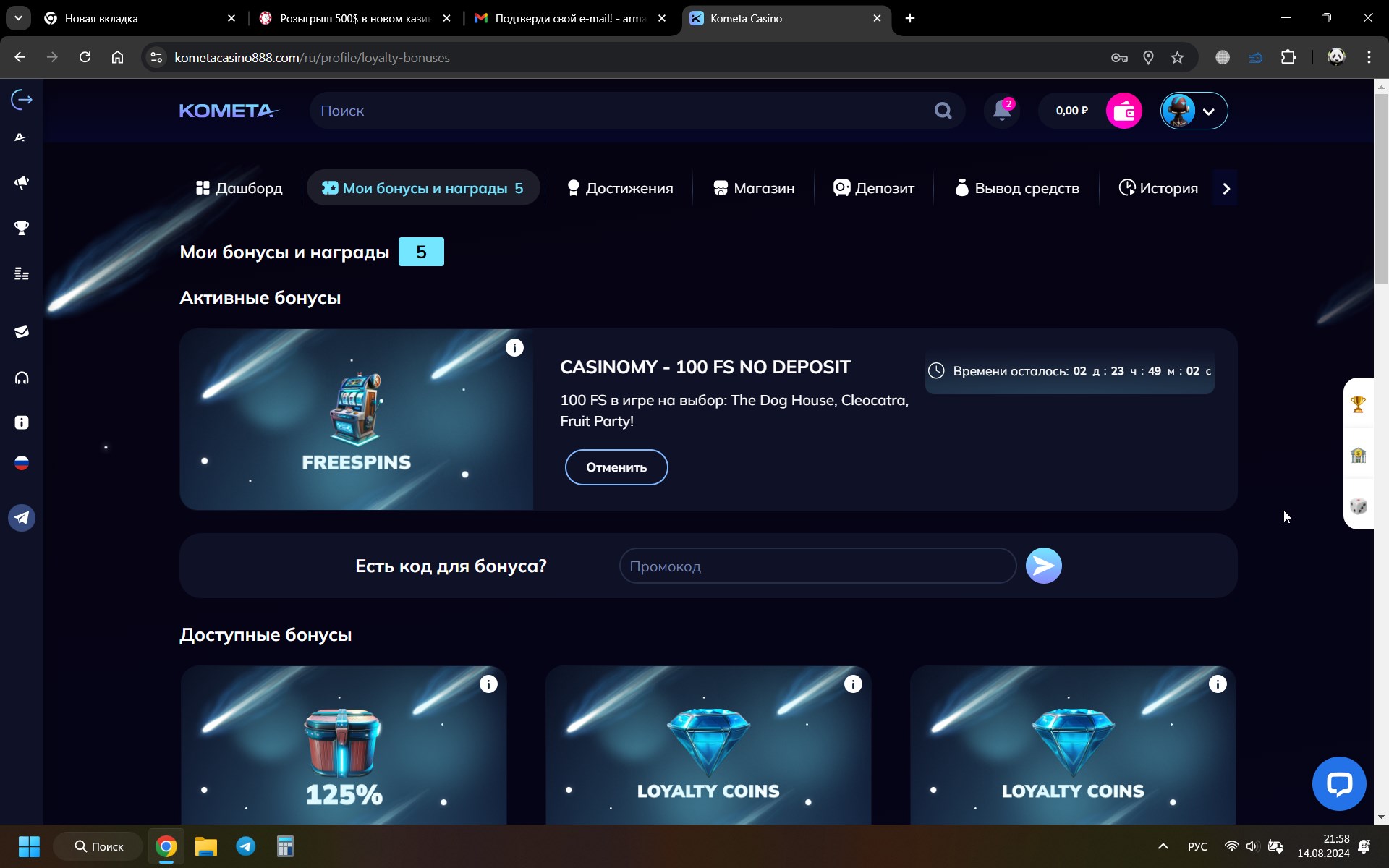Open the live chat bubble button
This screenshot has width=1389, height=868.
pos(1338,783)
